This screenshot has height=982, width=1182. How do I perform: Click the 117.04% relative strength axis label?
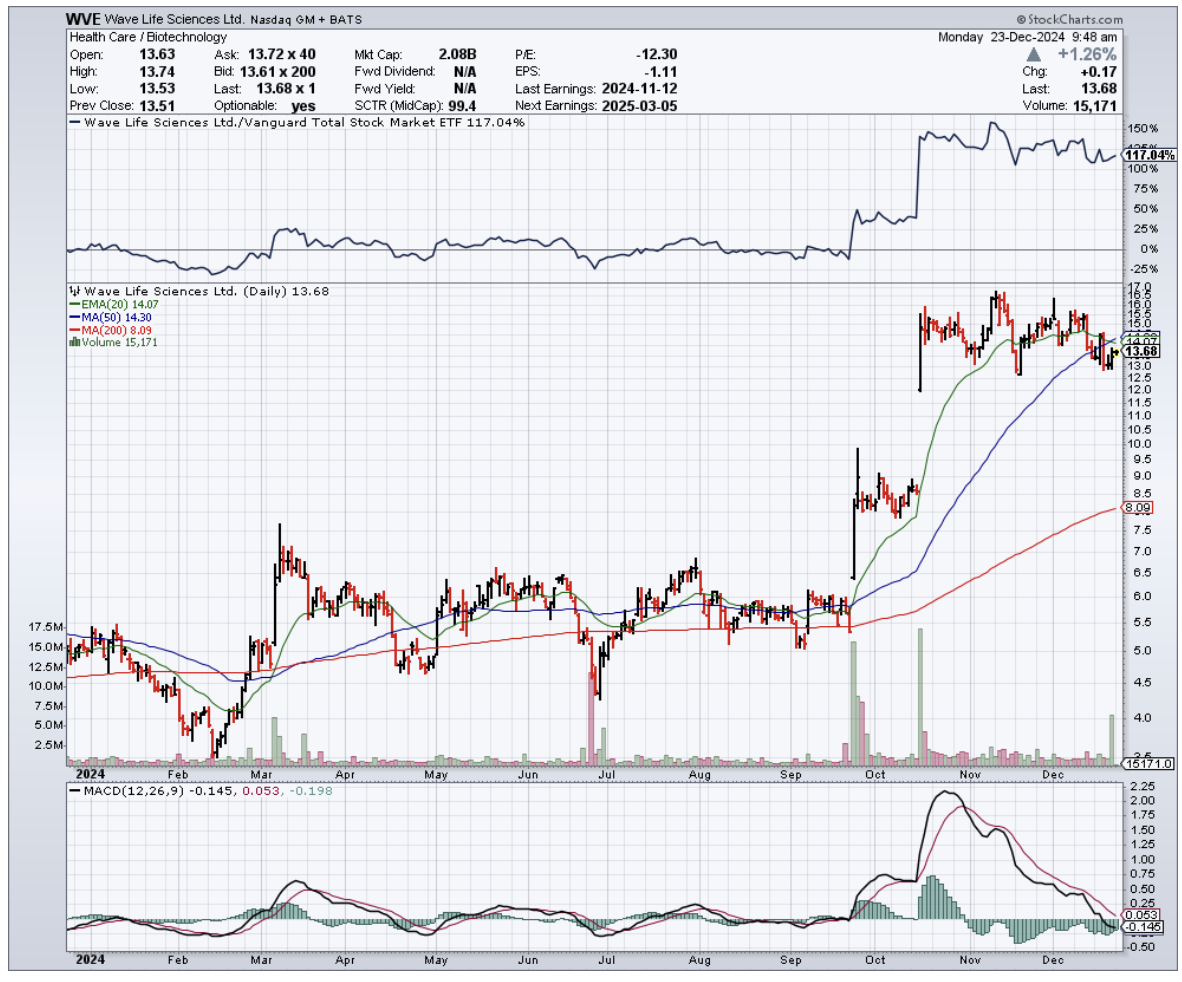click(x=1148, y=156)
